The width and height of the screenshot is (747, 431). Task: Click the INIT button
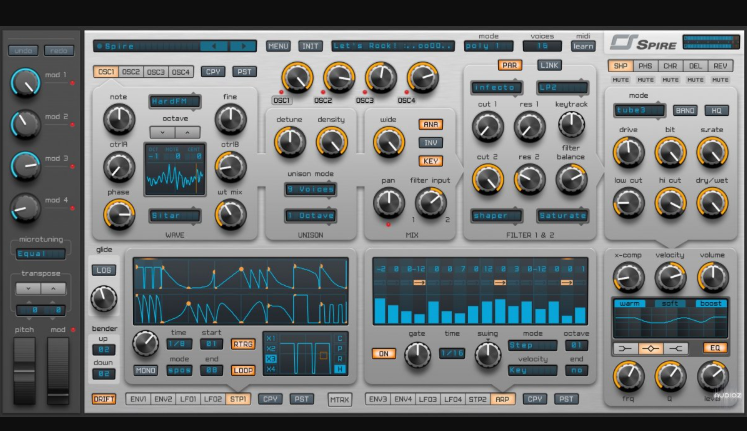click(310, 46)
